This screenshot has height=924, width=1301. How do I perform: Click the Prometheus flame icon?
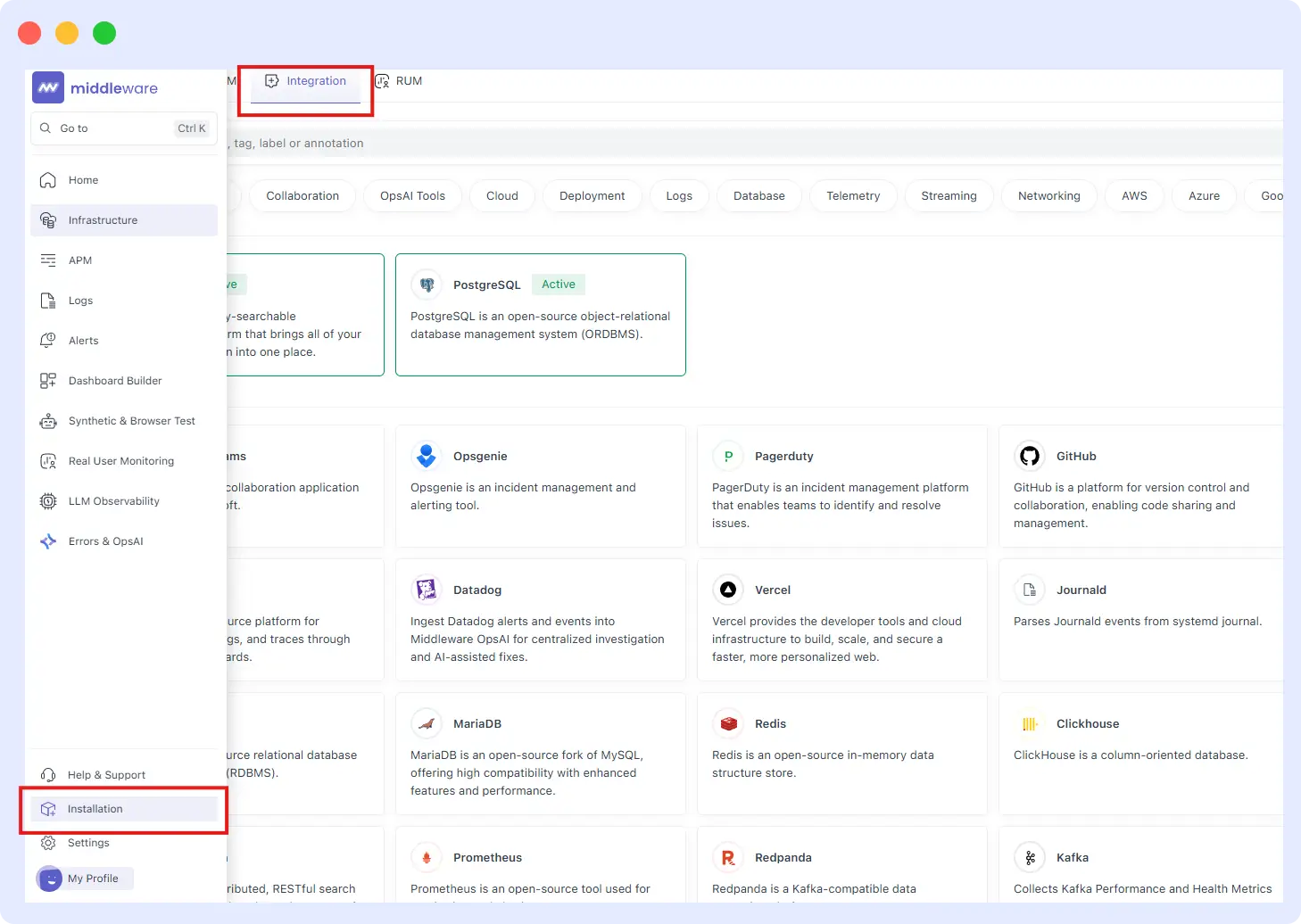click(427, 857)
